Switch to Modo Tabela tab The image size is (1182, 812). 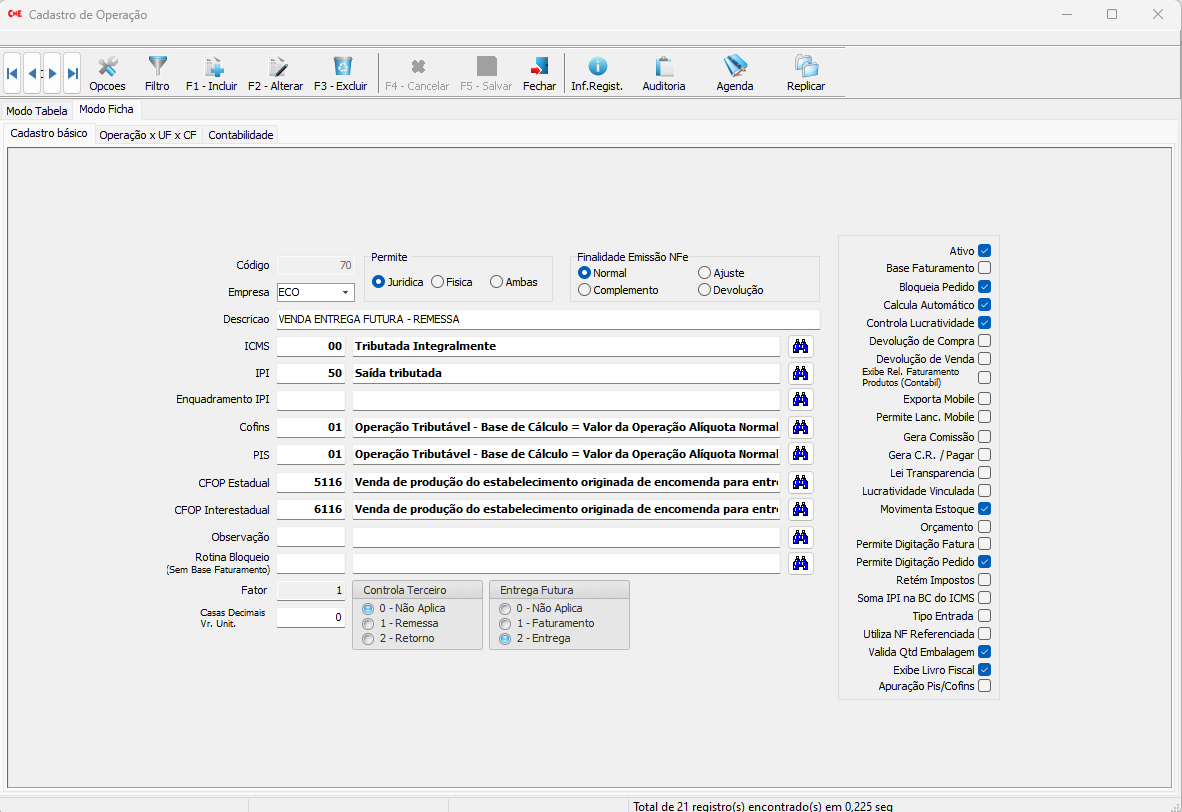click(37, 111)
